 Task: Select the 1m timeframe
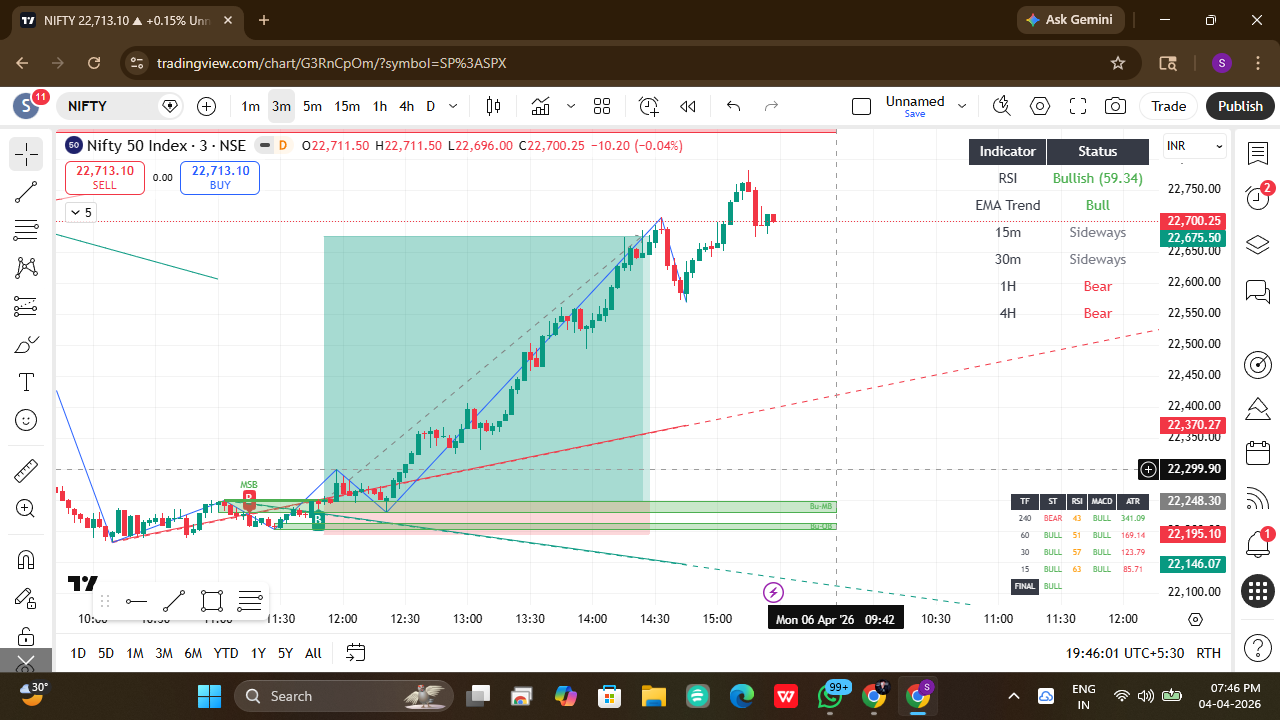click(x=251, y=106)
